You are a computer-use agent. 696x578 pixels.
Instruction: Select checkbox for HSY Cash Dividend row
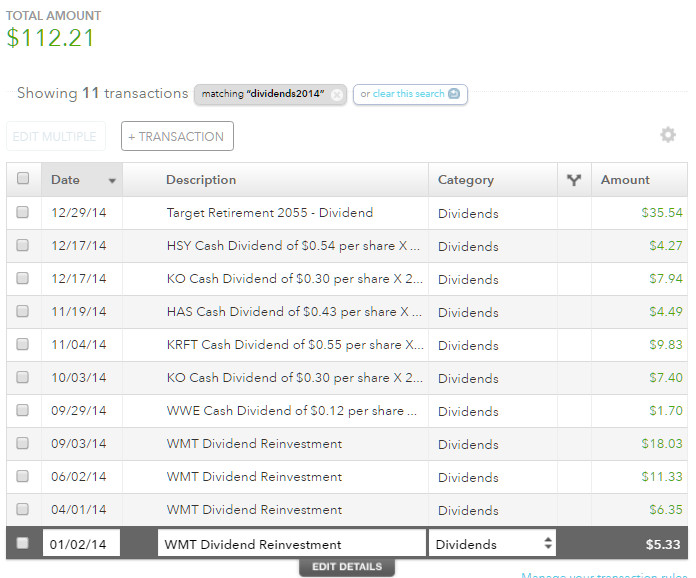click(x=23, y=245)
